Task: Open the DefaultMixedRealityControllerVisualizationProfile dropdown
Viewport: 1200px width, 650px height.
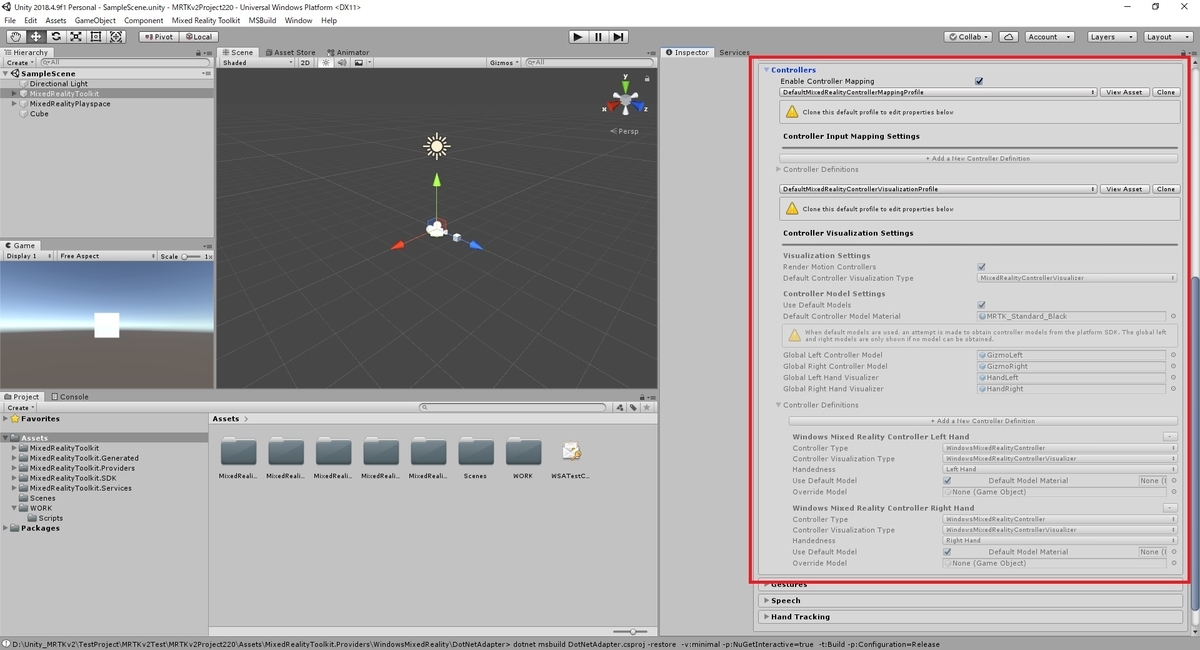Action: [x=938, y=189]
